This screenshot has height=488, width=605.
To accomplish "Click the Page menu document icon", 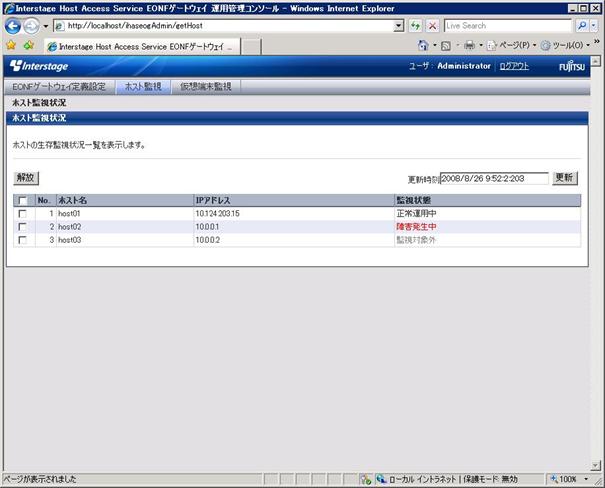I will pyautogui.click(x=491, y=46).
